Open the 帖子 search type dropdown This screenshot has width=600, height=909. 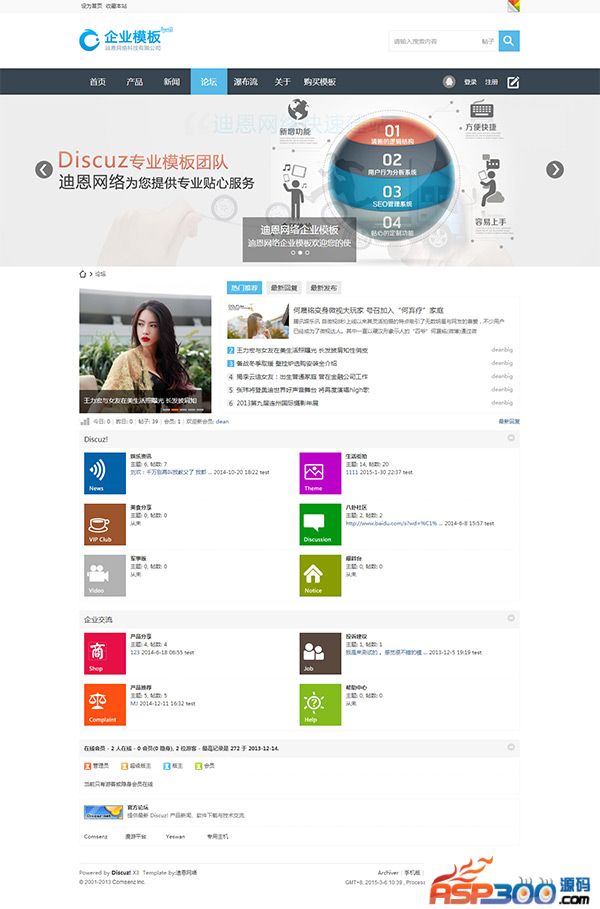(x=488, y=41)
